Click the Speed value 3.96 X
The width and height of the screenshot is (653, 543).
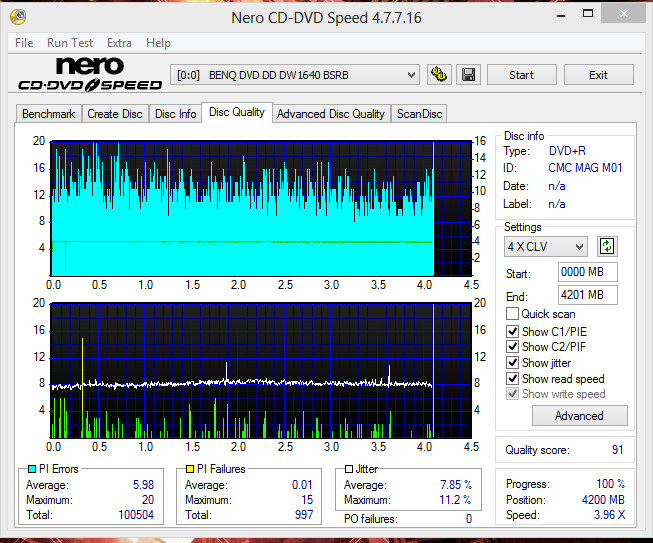click(x=609, y=515)
